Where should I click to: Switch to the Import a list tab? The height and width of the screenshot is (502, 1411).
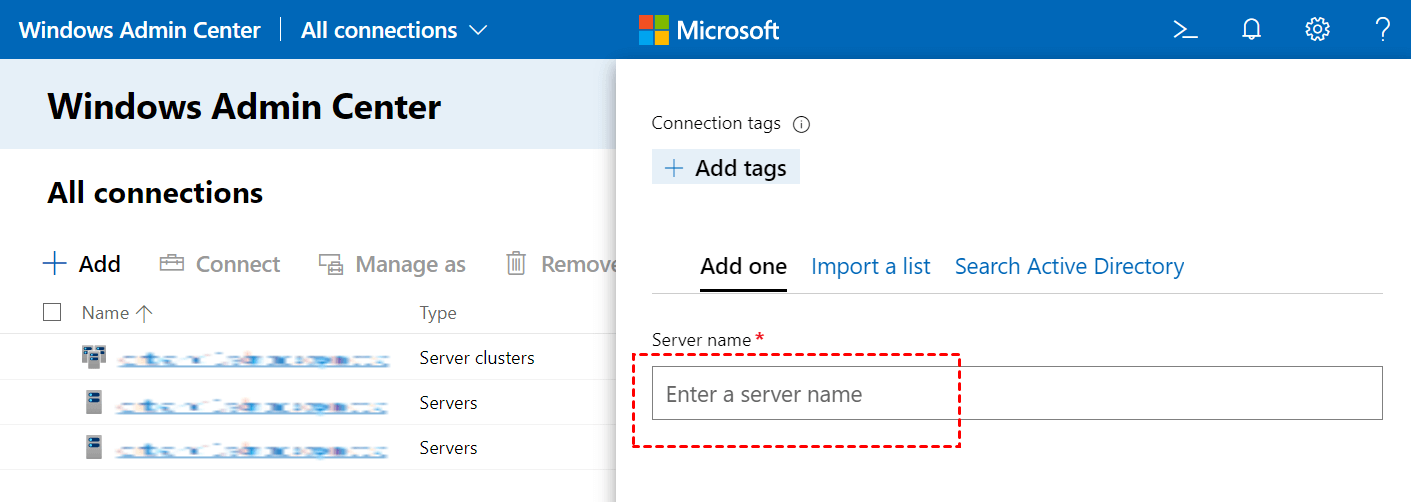click(x=870, y=266)
